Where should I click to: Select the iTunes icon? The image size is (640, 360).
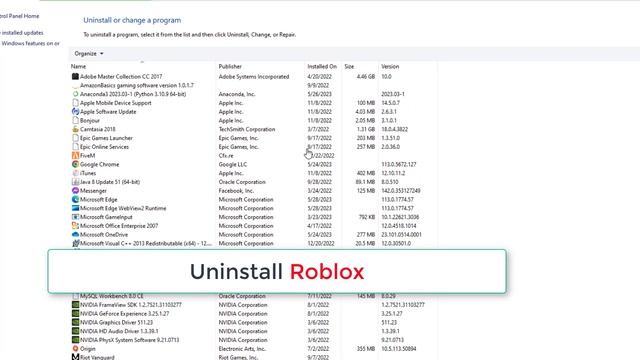coord(75,173)
